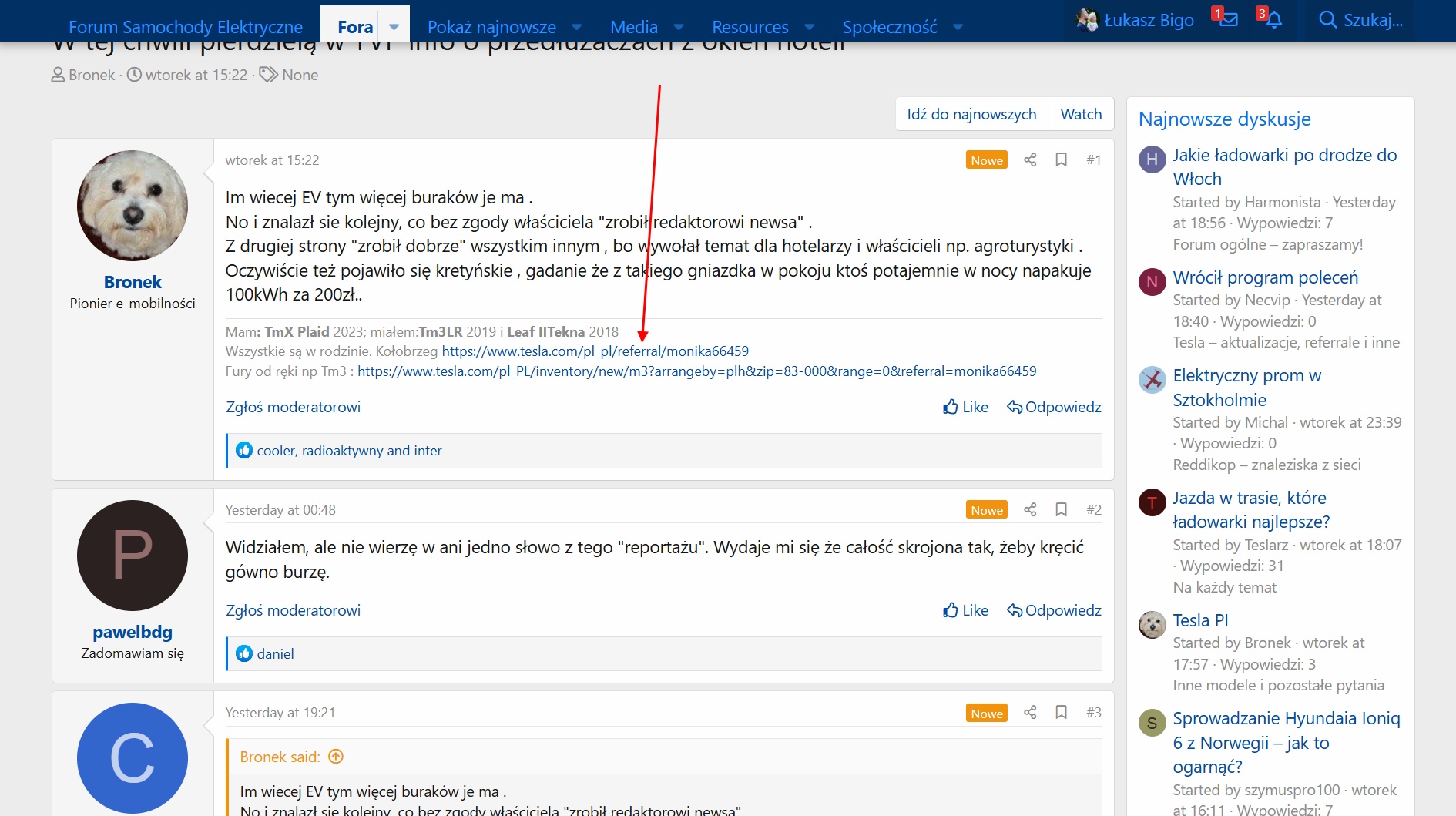This screenshot has height=816, width=1456.
Task: Open Łukasz Bigo account menu
Action: pyautogui.click(x=1136, y=20)
